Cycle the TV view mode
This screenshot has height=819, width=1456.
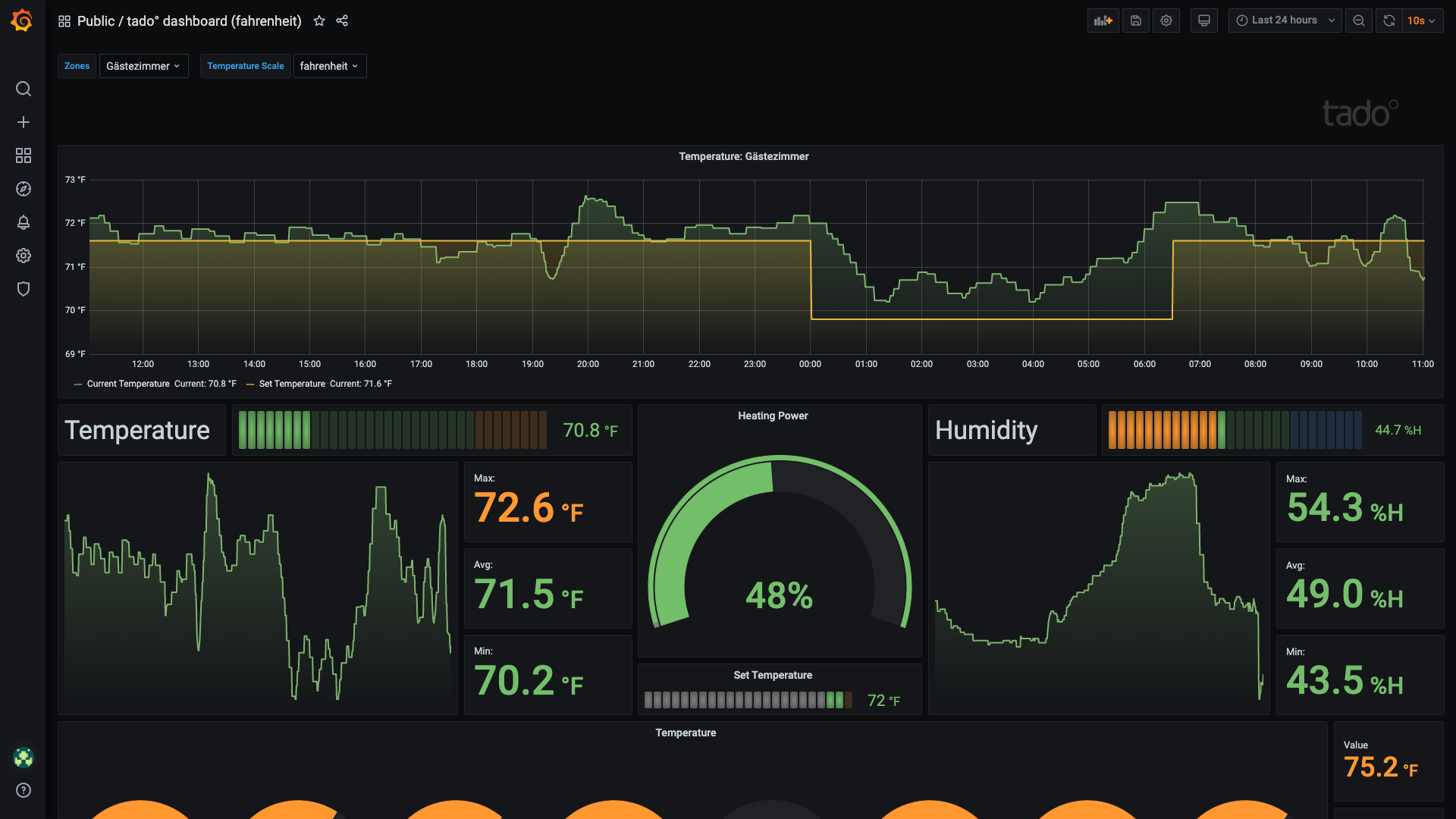pyautogui.click(x=1203, y=20)
